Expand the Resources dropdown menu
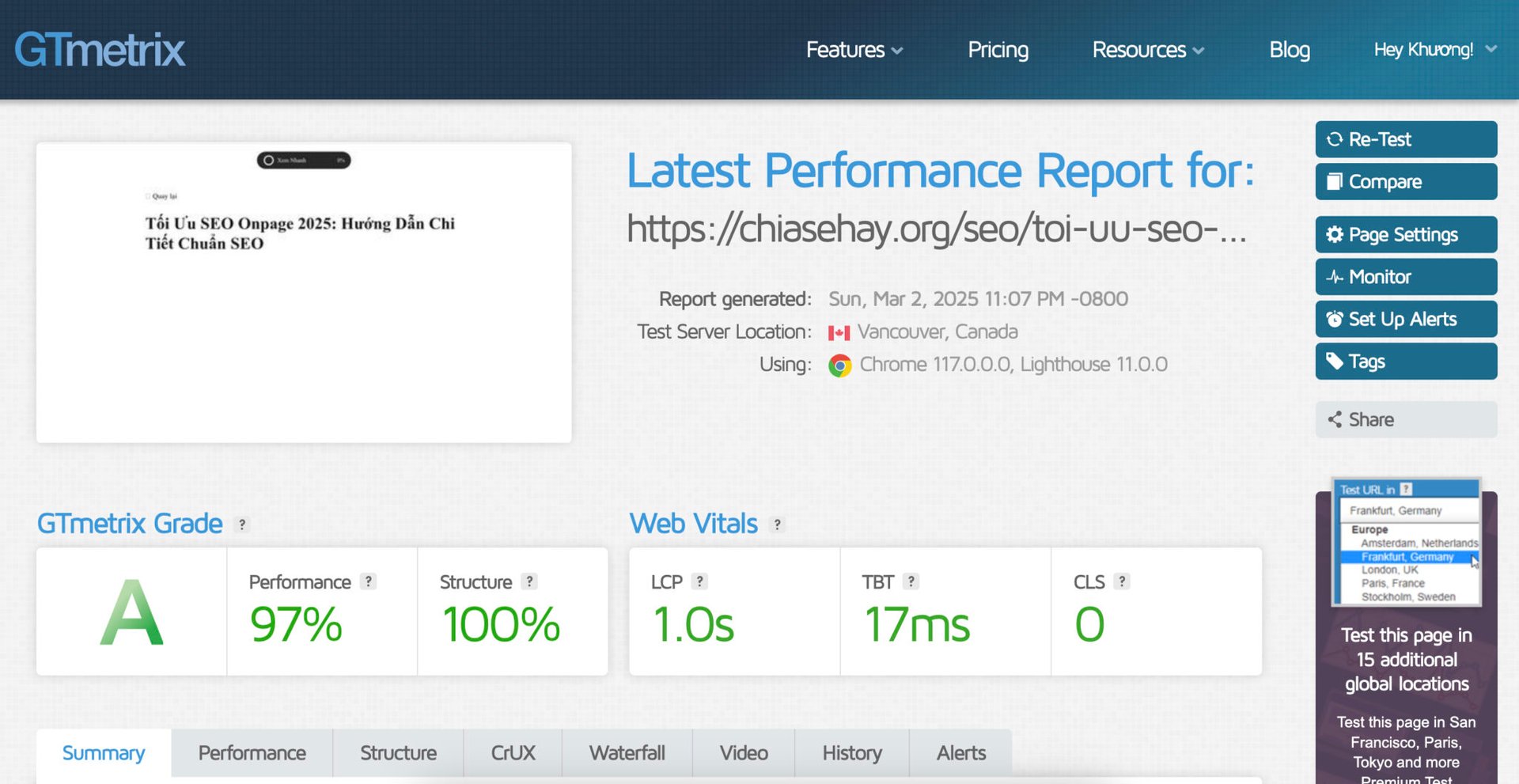The height and width of the screenshot is (784, 1519). click(x=1147, y=50)
